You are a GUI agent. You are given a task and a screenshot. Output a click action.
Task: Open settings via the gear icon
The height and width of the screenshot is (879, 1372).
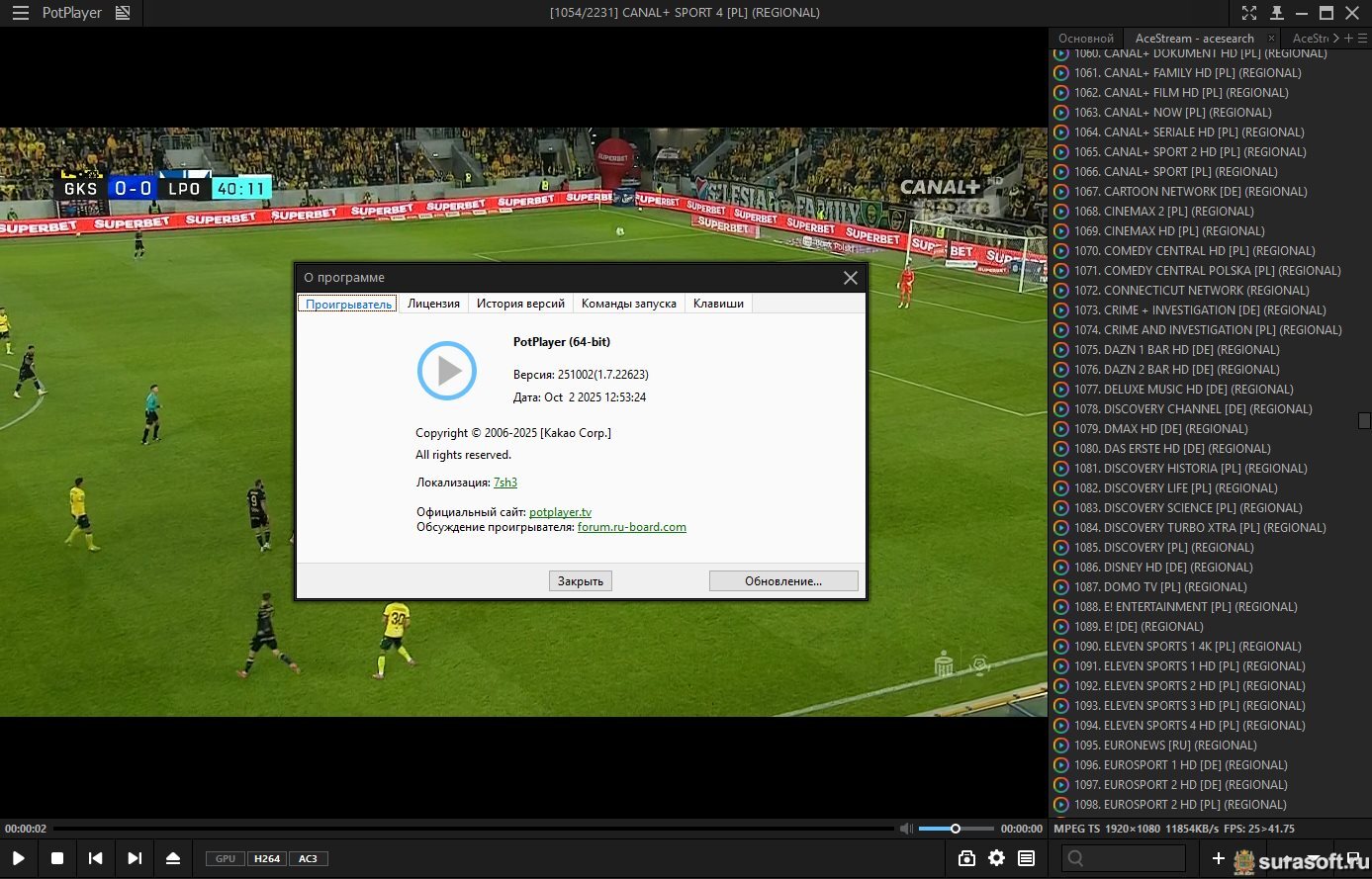click(996, 858)
